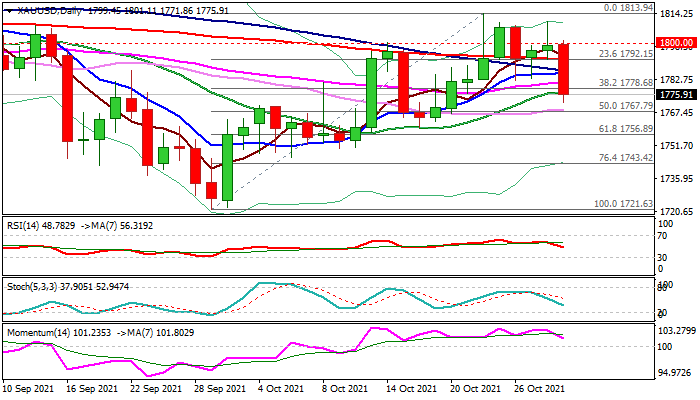Click the 1775.91 current price marker
The image size is (700, 400).
675,94
